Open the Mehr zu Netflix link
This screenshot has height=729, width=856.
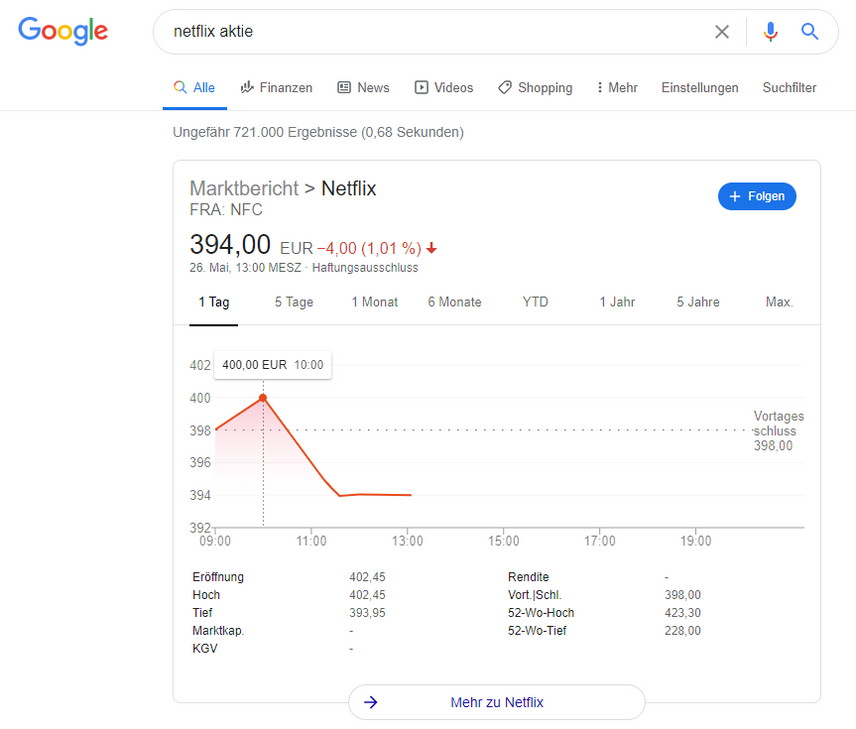tap(497, 702)
